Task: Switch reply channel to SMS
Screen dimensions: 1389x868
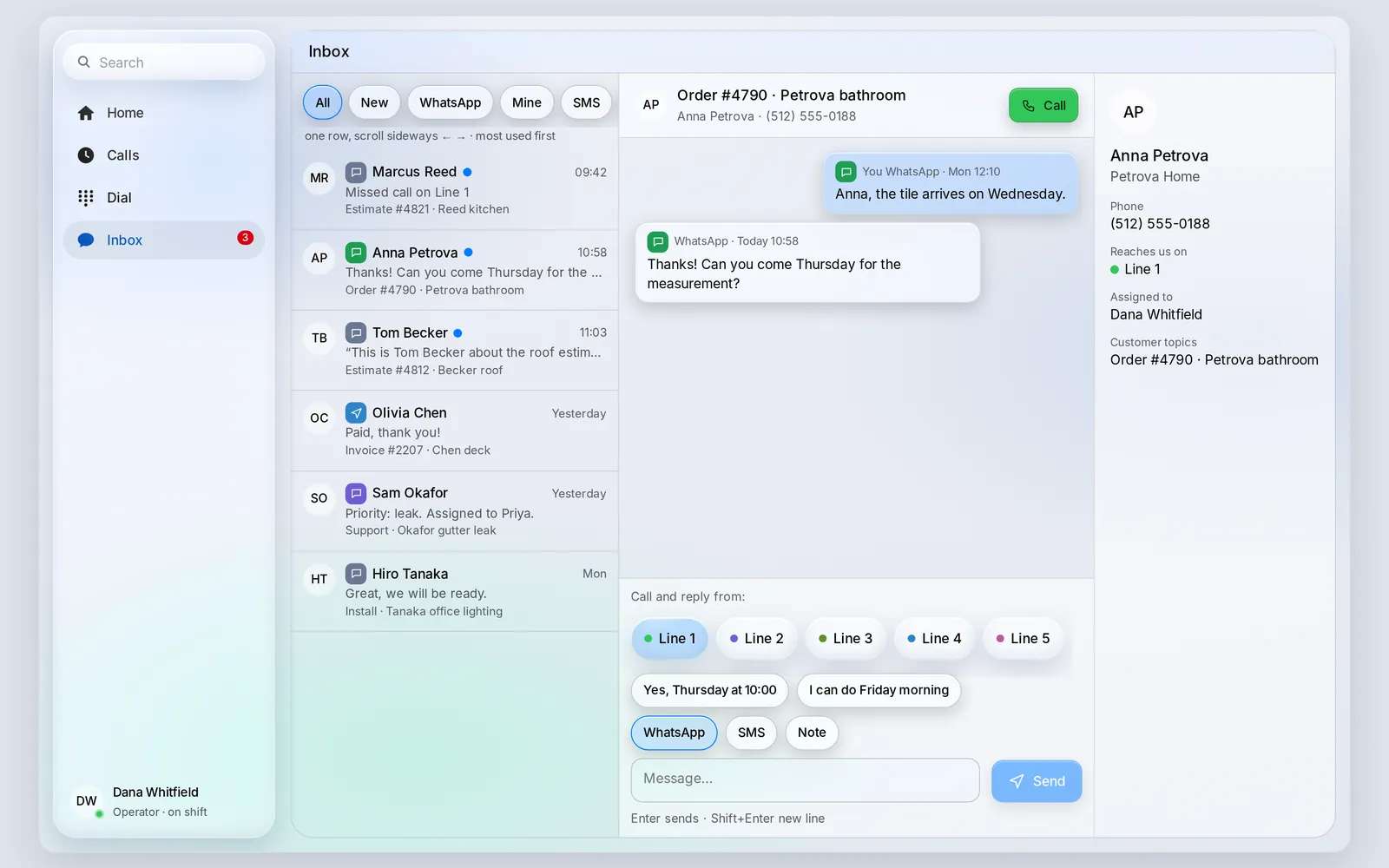Action: (x=752, y=733)
